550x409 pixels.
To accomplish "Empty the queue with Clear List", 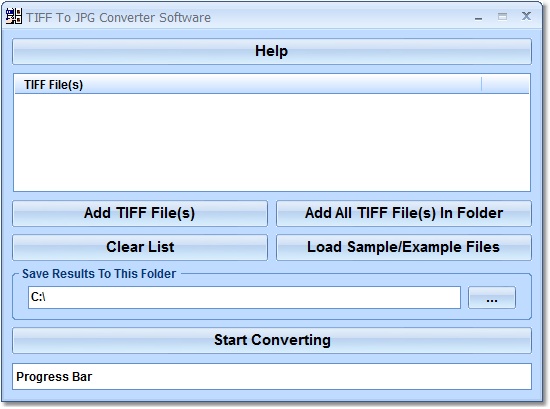I will point(140,247).
